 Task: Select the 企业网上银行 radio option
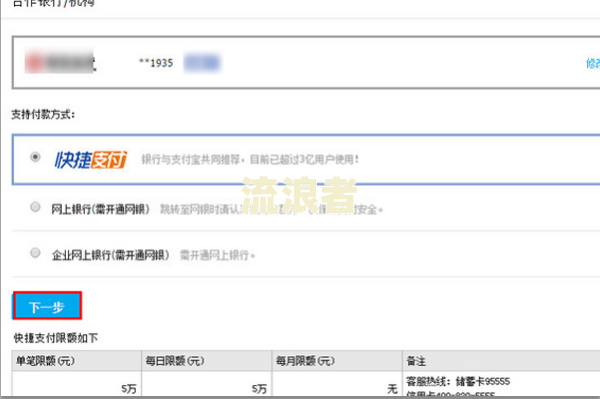(x=35, y=252)
